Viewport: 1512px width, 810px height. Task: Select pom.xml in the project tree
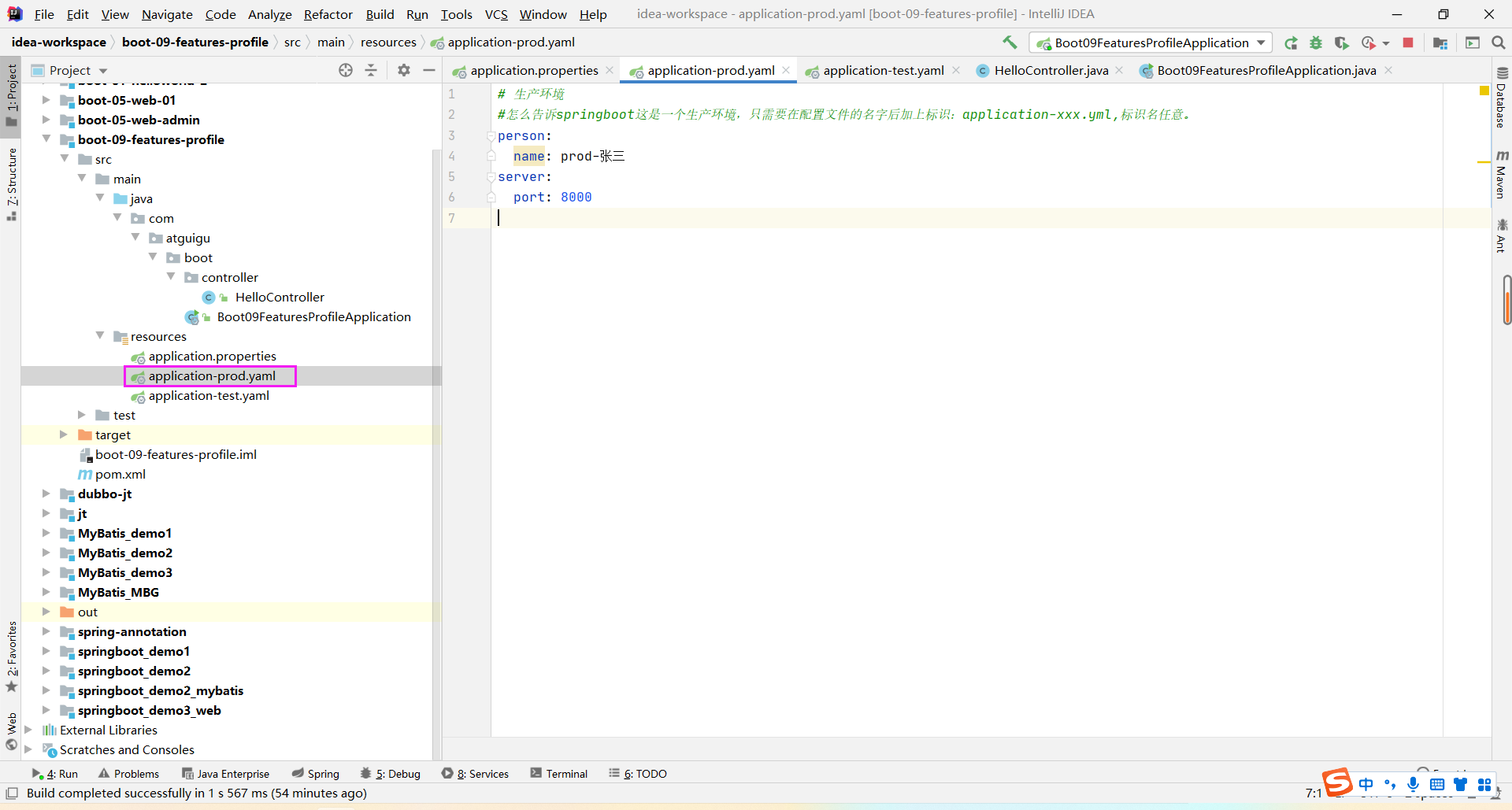pyautogui.click(x=120, y=474)
